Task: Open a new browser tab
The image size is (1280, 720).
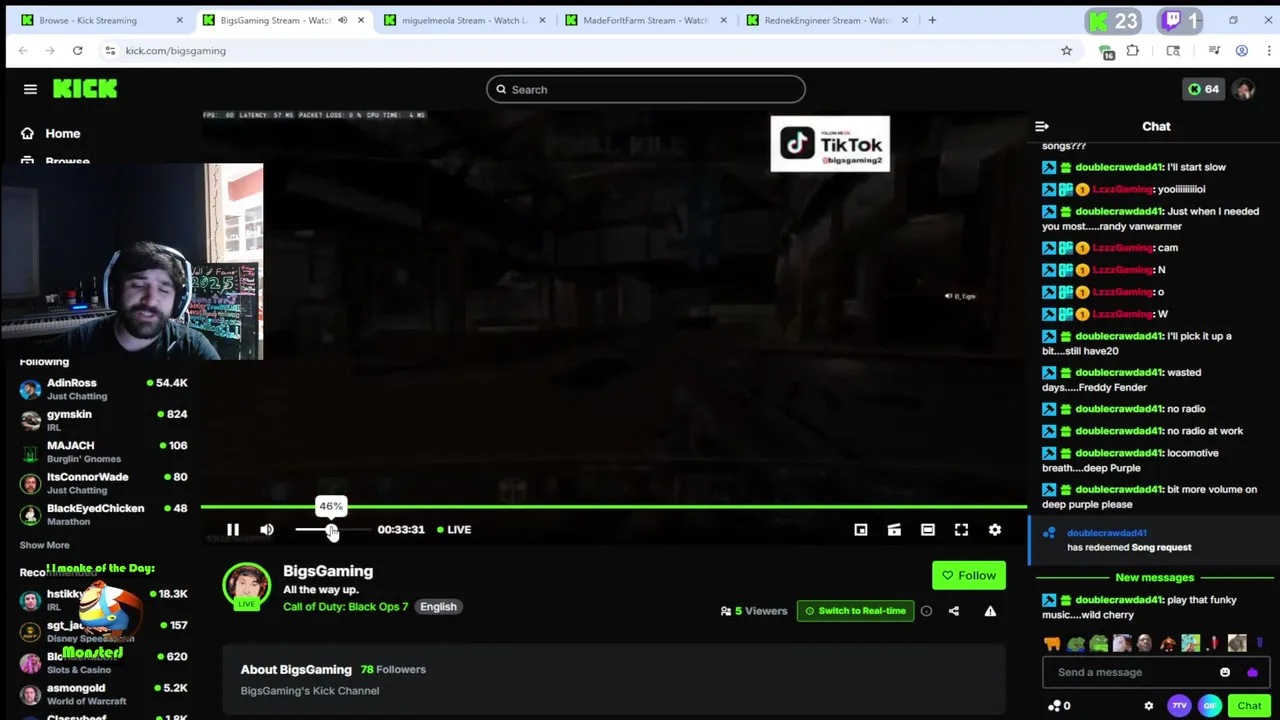Action: tap(932, 20)
